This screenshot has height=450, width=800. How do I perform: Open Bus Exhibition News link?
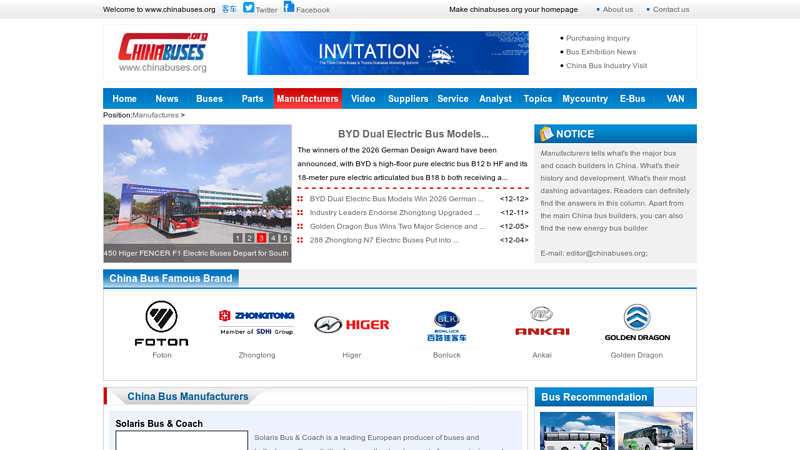[601, 52]
